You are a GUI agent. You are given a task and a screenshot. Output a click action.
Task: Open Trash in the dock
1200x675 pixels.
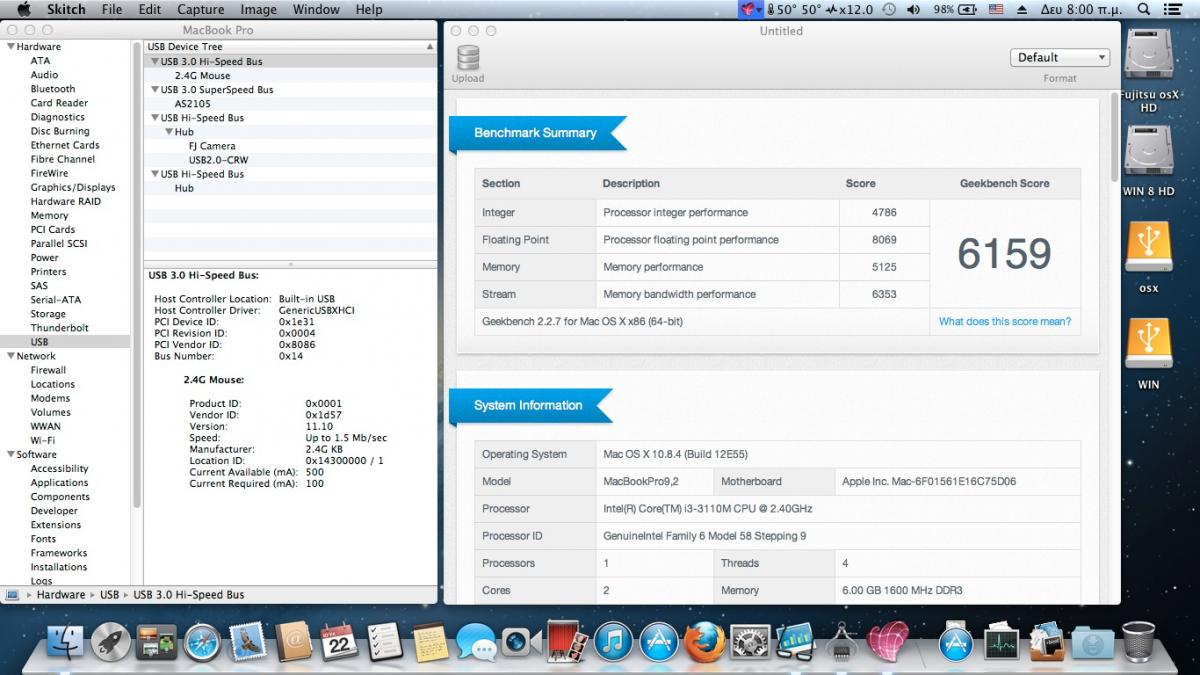[1138, 641]
